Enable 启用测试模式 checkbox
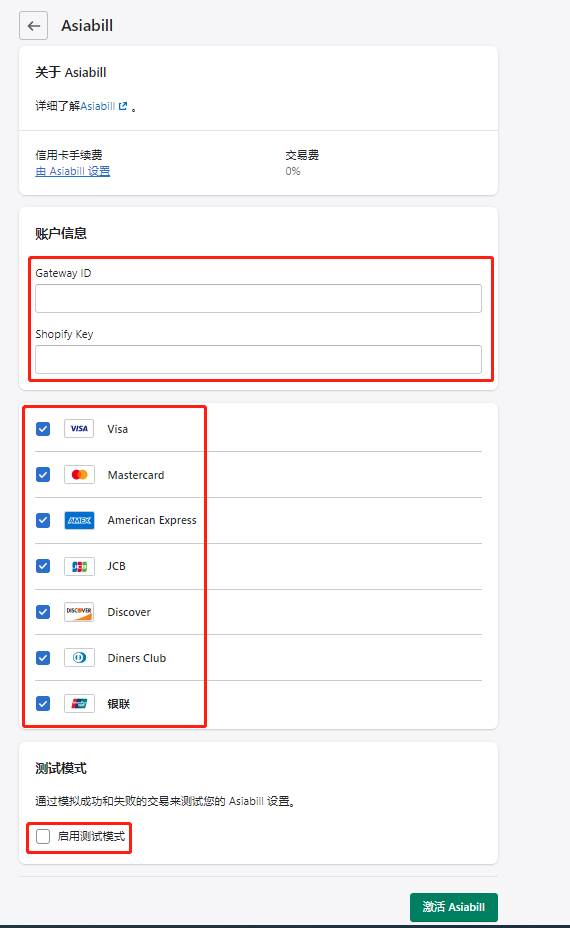This screenshot has height=928, width=570. tap(43, 836)
